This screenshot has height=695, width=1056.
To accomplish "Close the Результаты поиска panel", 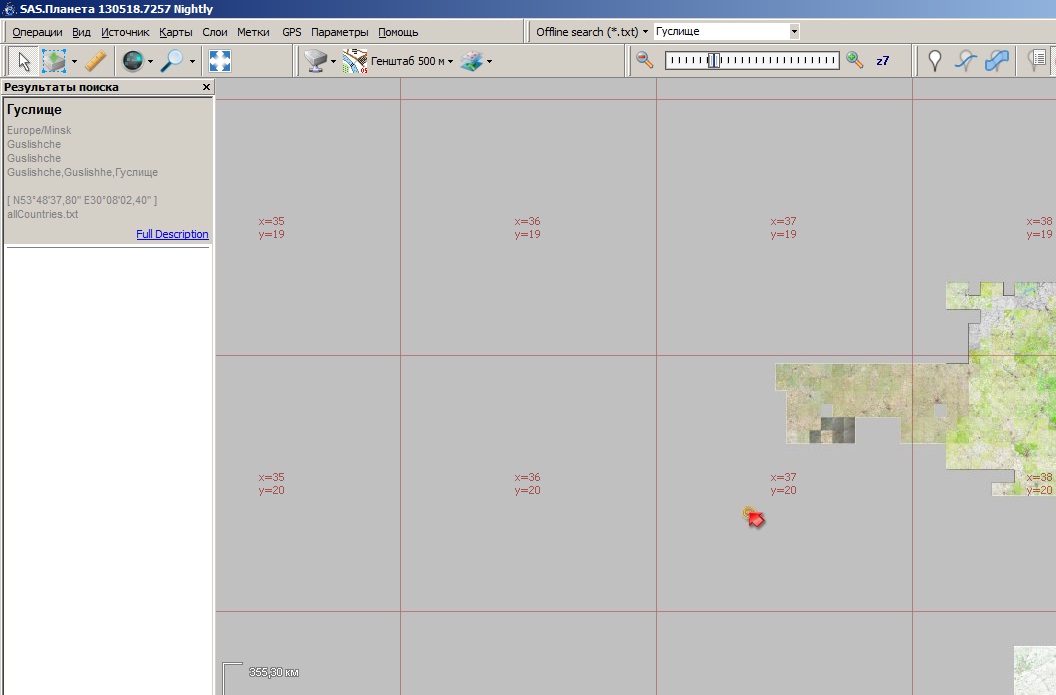I will pos(207,88).
